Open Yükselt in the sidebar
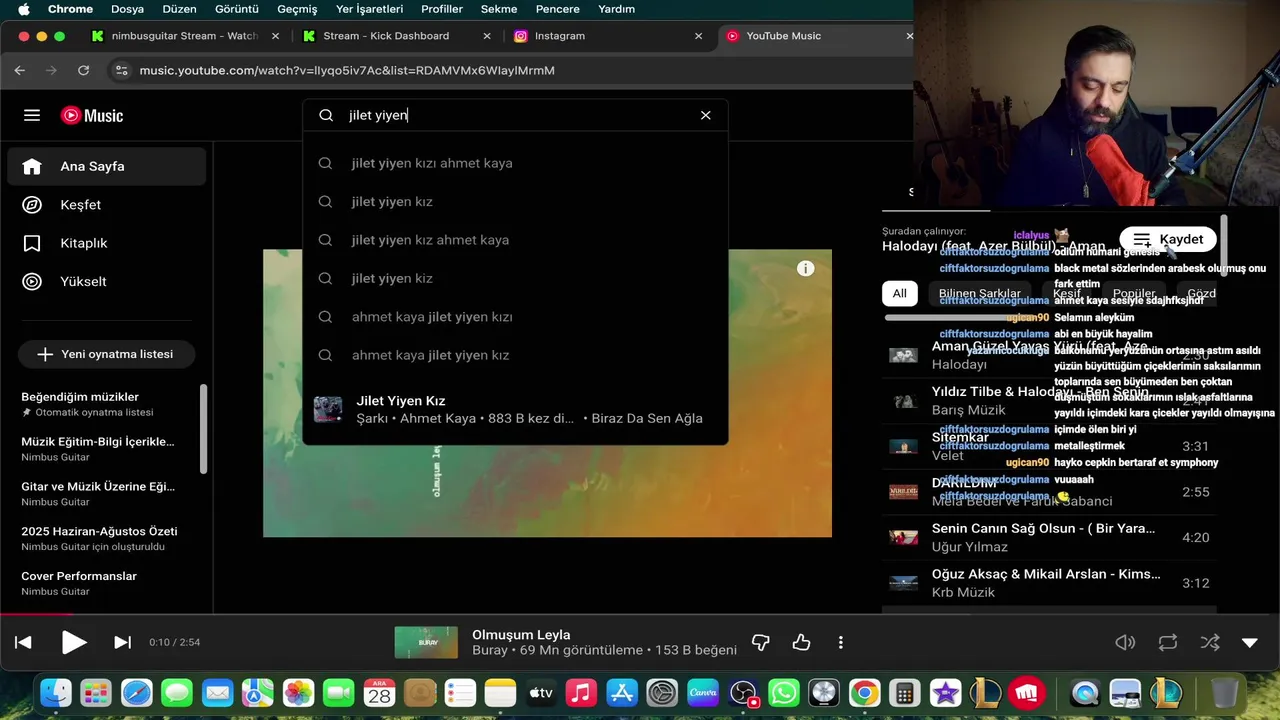The height and width of the screenshot is (720, 1280). click(106, 281)
